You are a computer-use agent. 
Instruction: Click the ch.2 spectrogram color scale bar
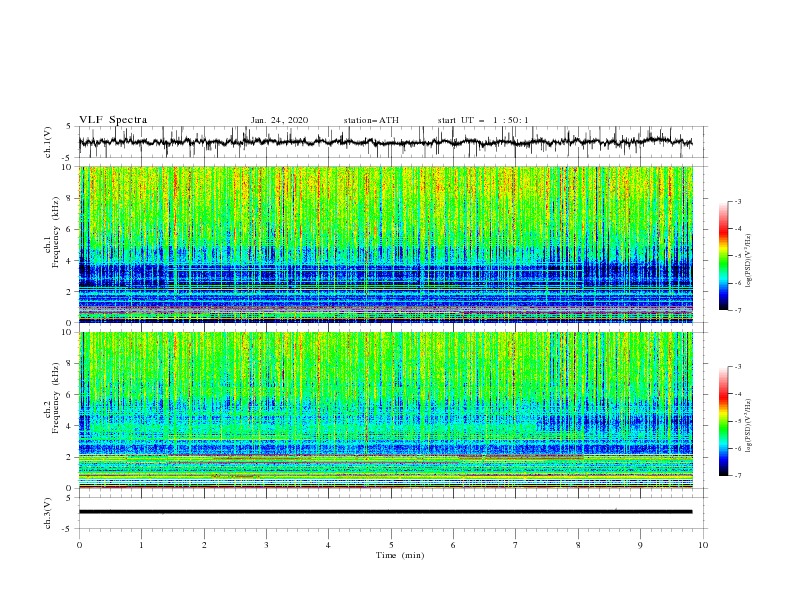click(723, 421)
